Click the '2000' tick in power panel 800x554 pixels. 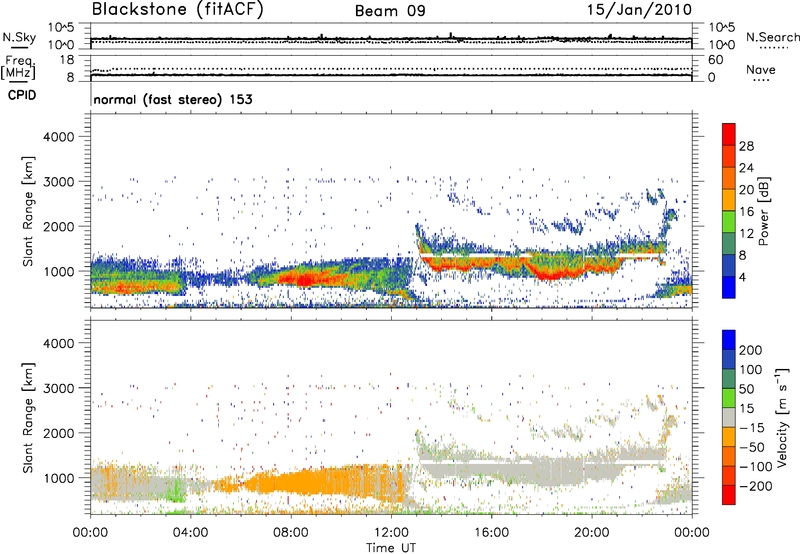point(58,226)
